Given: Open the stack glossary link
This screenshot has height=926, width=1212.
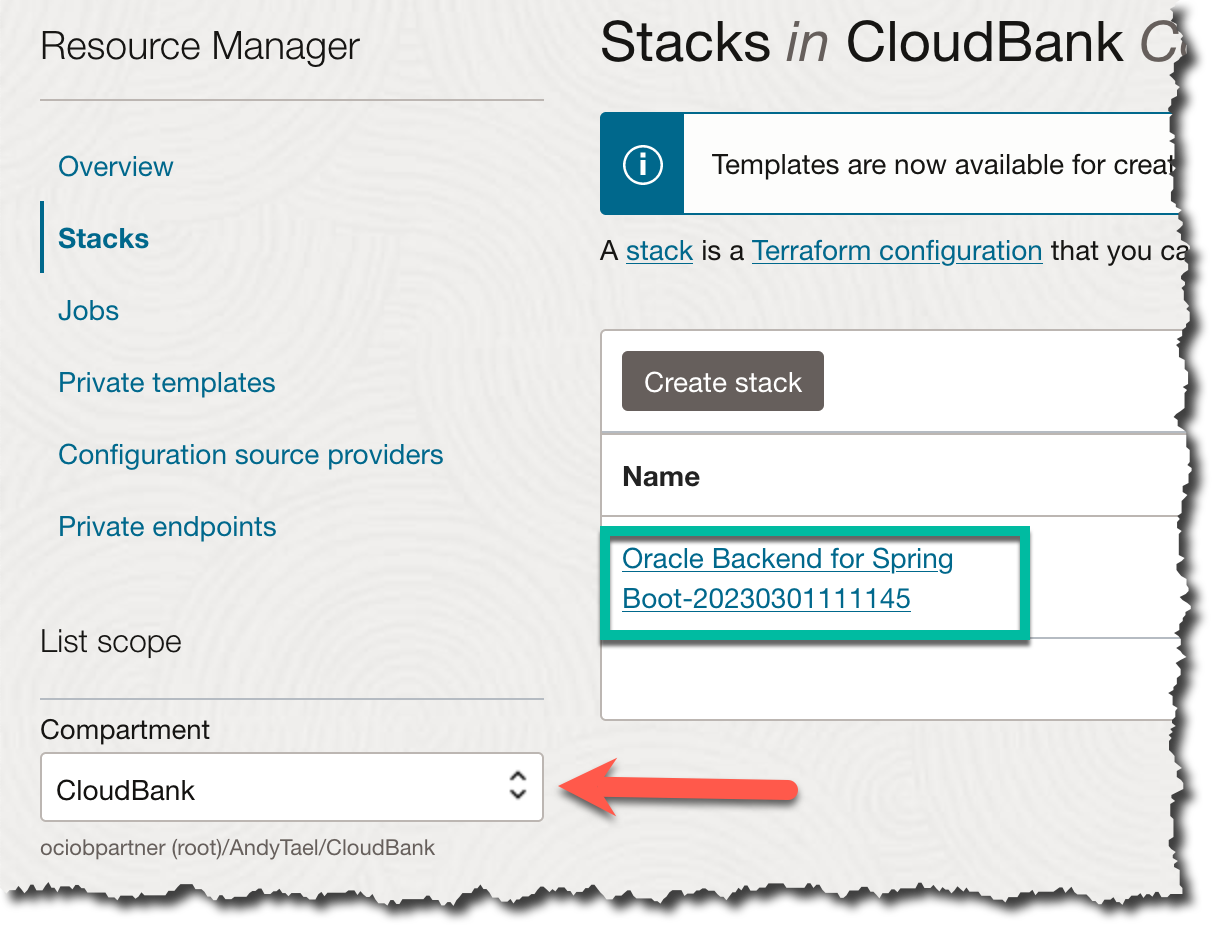Looking at the screenshot, I should pos(659,251).
